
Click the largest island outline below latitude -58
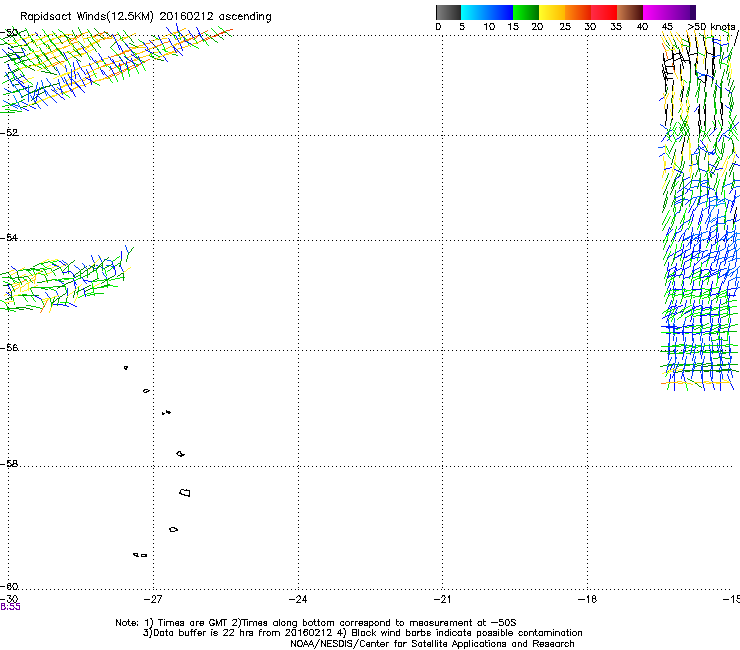click(x=185, y=493)
